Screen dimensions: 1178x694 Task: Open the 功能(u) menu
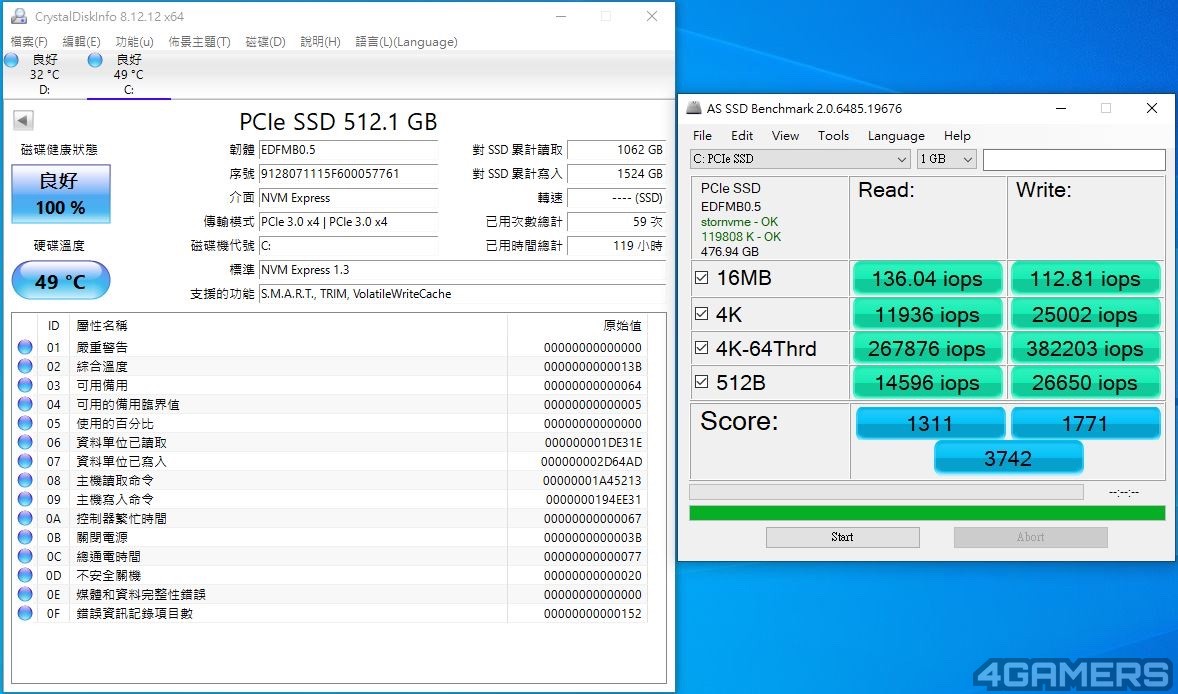click(134, 42)
